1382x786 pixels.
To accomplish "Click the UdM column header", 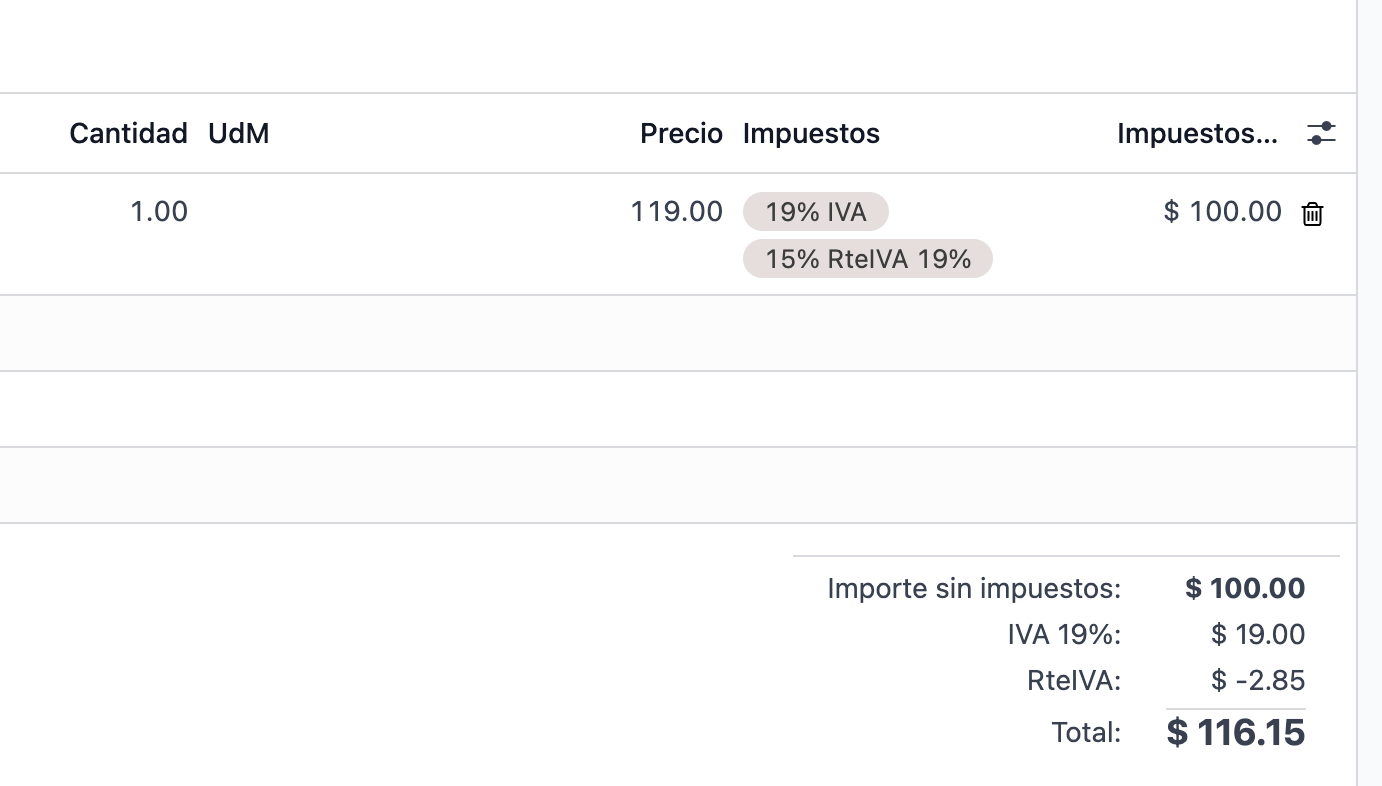I will [x=238, y=133].
